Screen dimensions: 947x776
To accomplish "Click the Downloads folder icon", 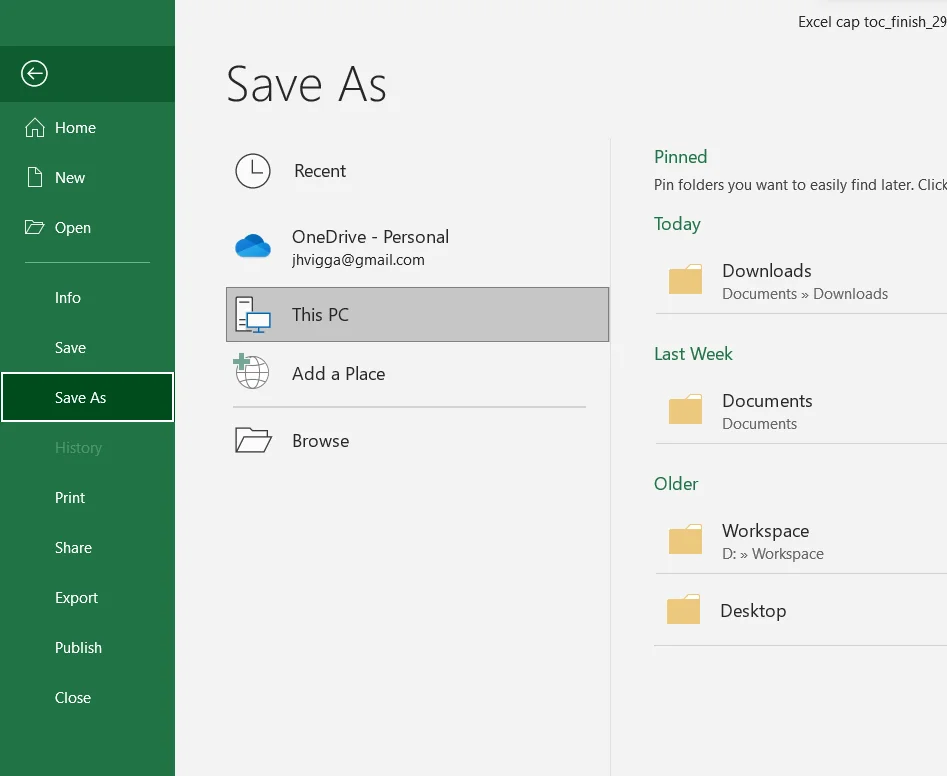I will click(685, 279).
